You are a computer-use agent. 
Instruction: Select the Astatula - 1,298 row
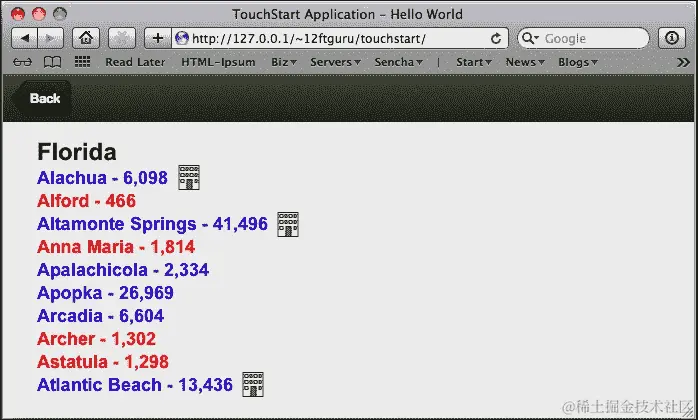point(103,362)
